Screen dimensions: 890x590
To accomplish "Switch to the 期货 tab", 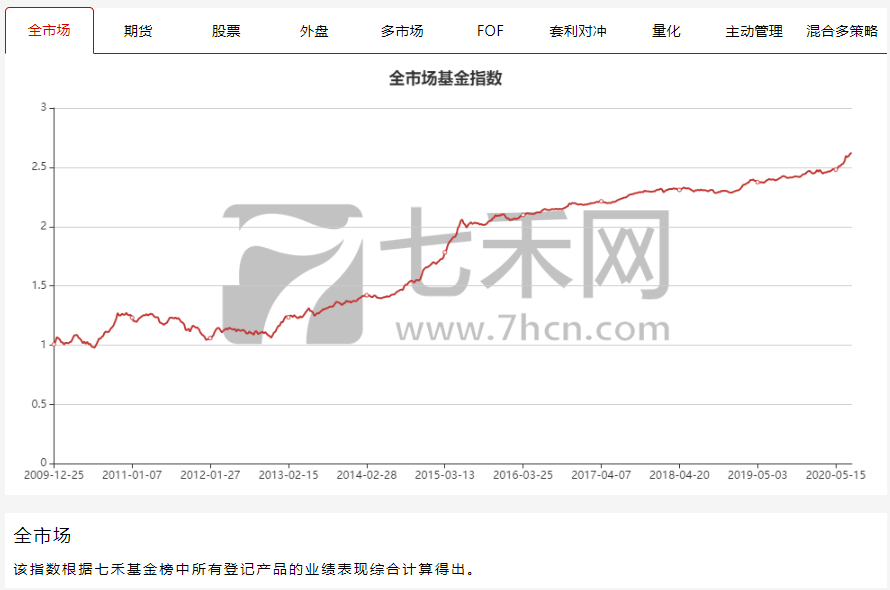I will click(138, 31).
